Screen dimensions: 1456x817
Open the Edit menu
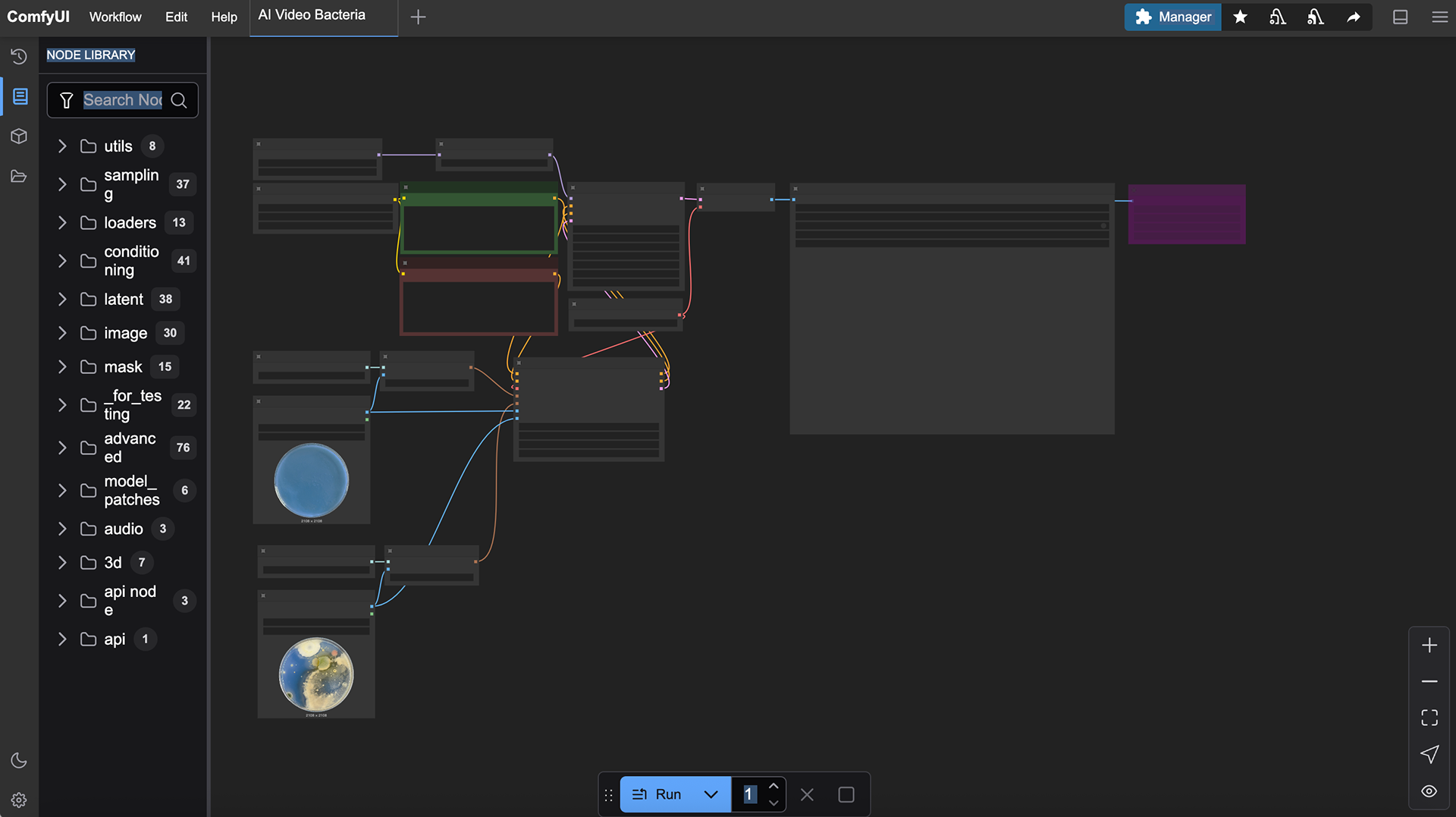(176, 17)
